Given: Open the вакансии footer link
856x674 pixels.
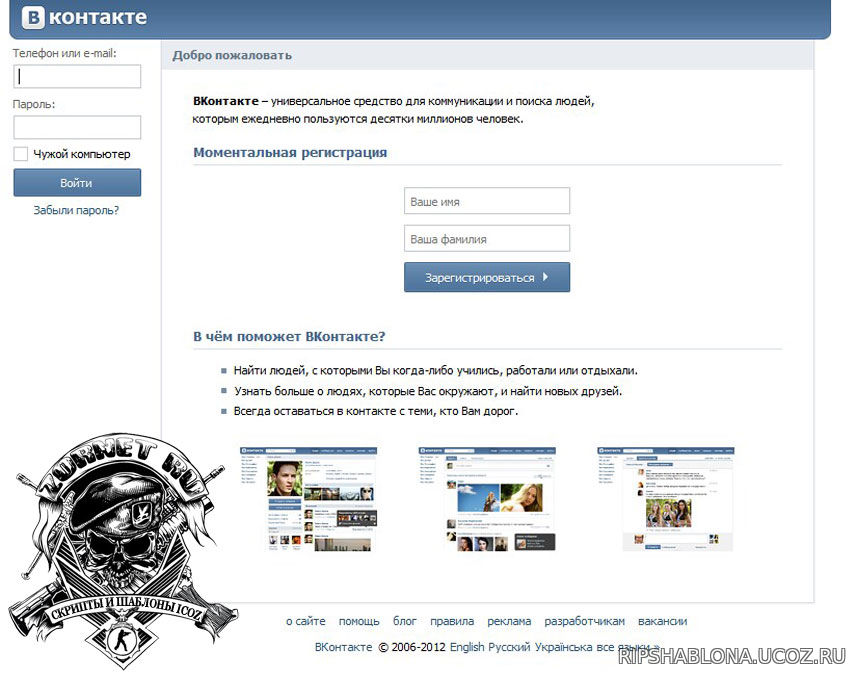Looking at the screenshot, I should 663,621.
